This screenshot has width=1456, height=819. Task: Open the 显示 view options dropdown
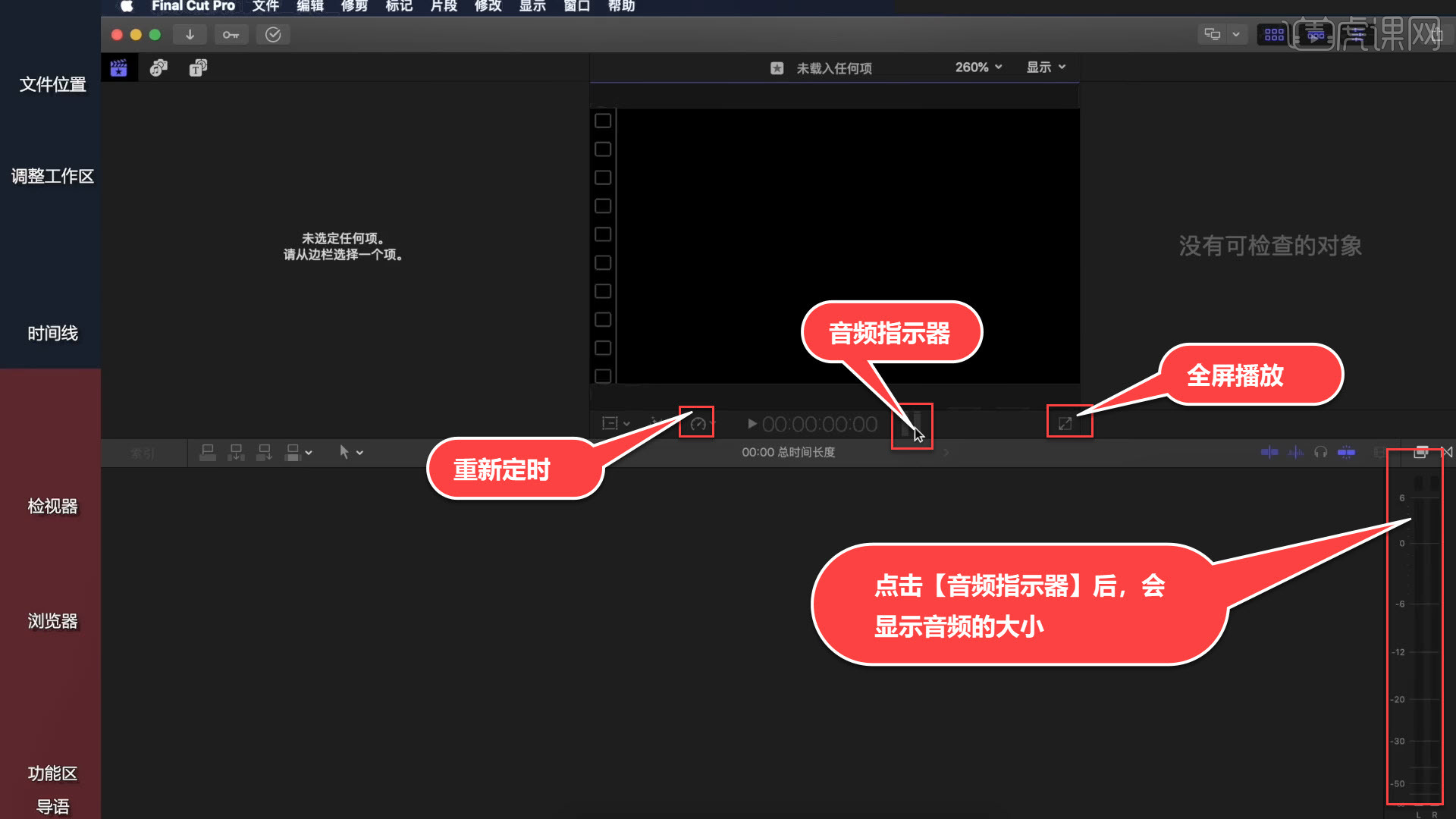pyautogui.click(x=1044, y=67)
